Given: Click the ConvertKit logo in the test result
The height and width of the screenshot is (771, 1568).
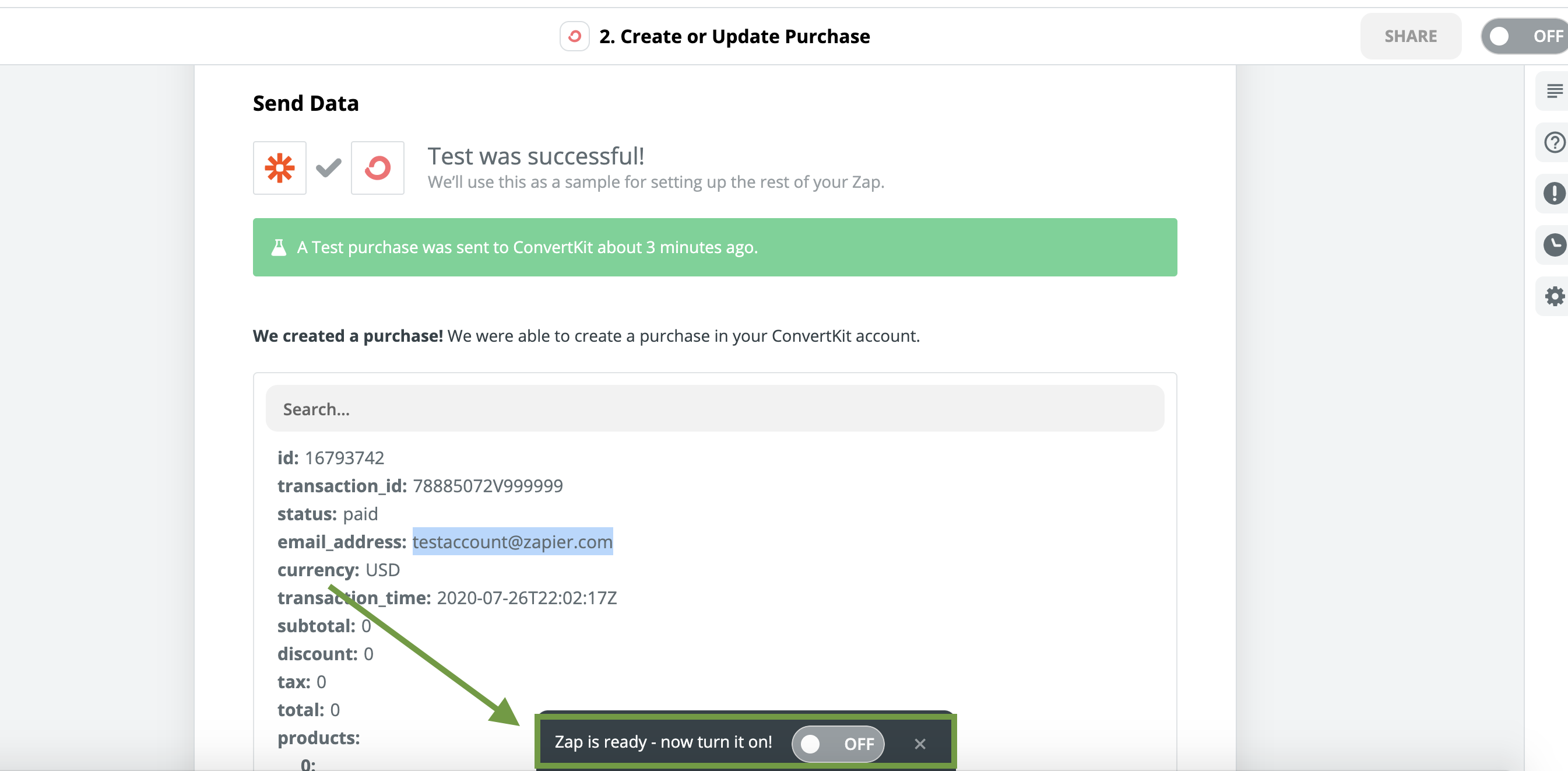Looking at the screenshot, I should click(x=377, y=168).
